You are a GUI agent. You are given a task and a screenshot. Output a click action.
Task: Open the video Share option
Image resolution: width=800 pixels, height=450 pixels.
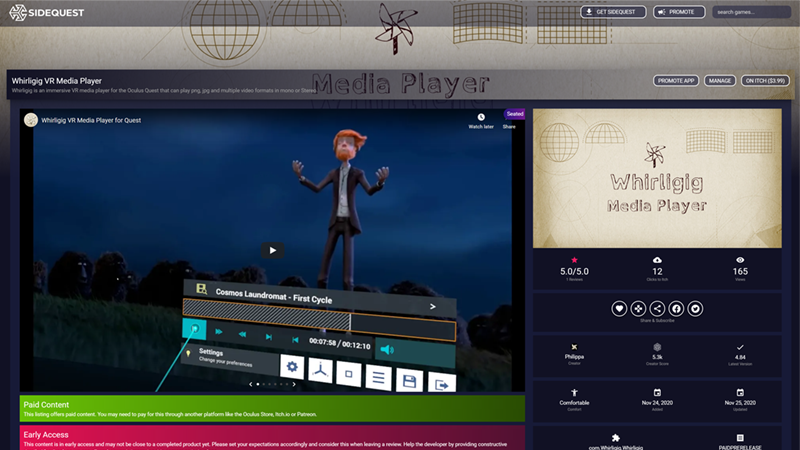coord(509,127)
